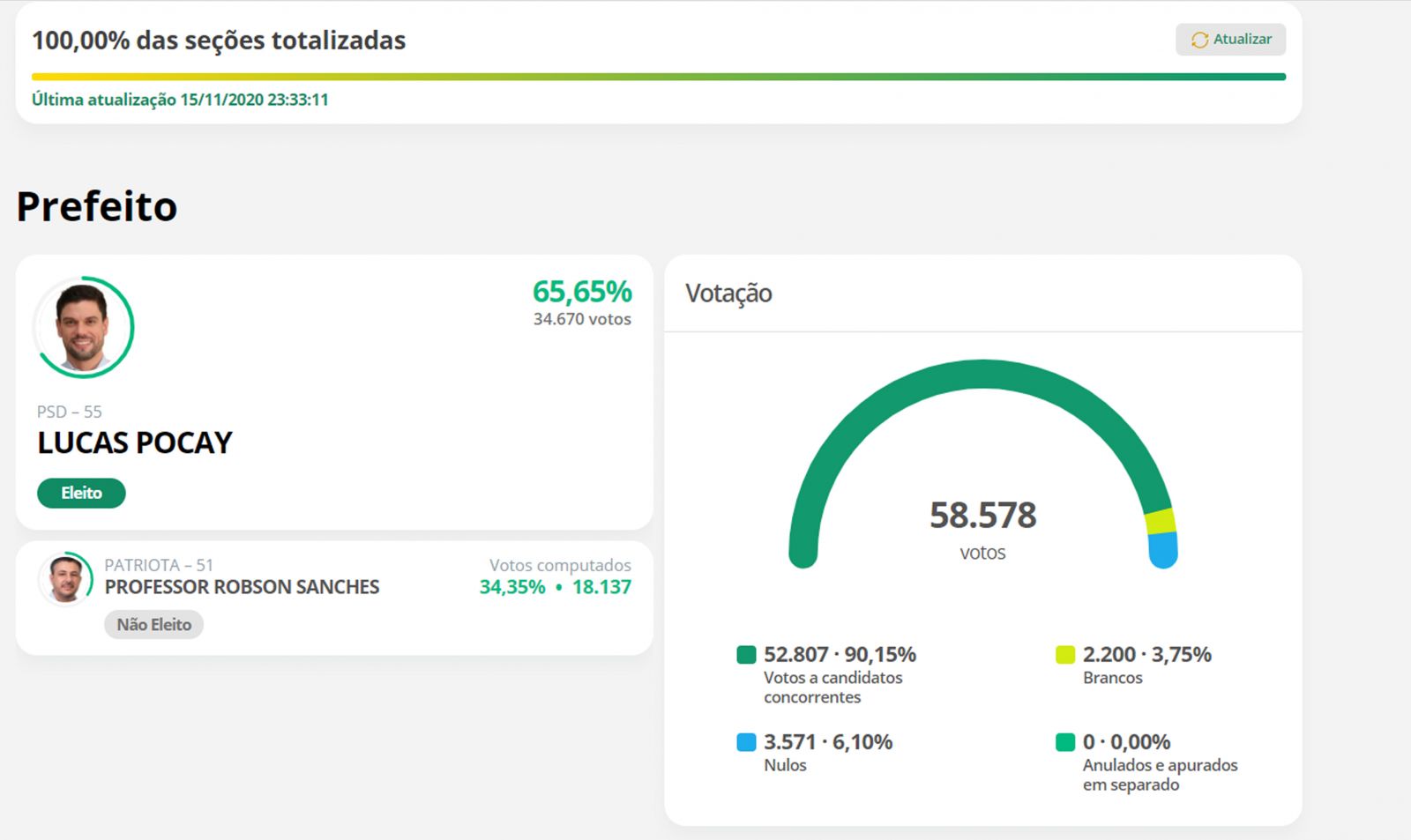Screen dimensions: 1411x840
Task: Click the sections totalized progress bar
Action: tap(658, 77)
